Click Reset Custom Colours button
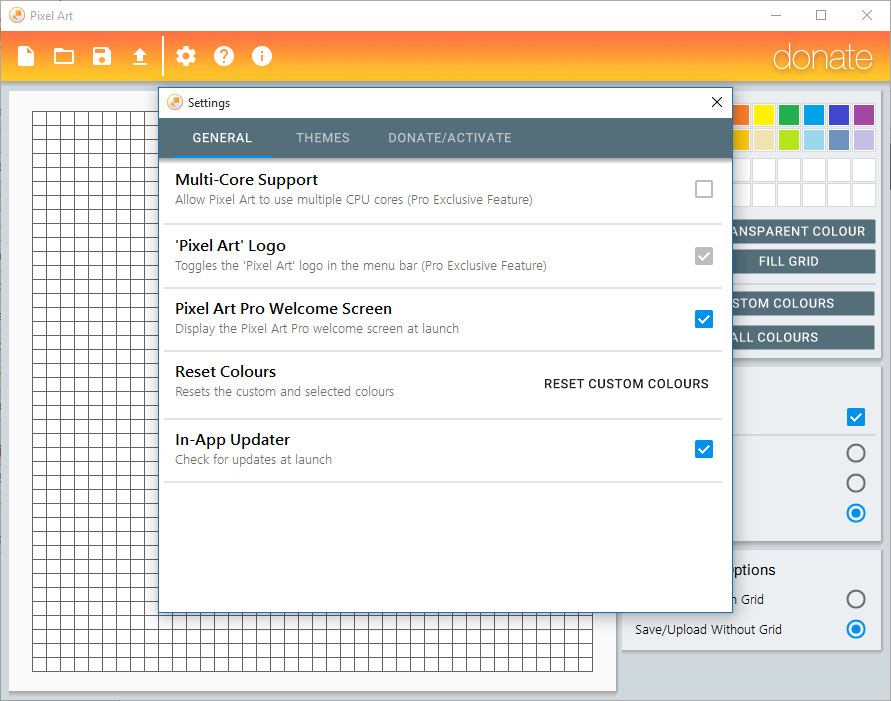 [626, 384]
